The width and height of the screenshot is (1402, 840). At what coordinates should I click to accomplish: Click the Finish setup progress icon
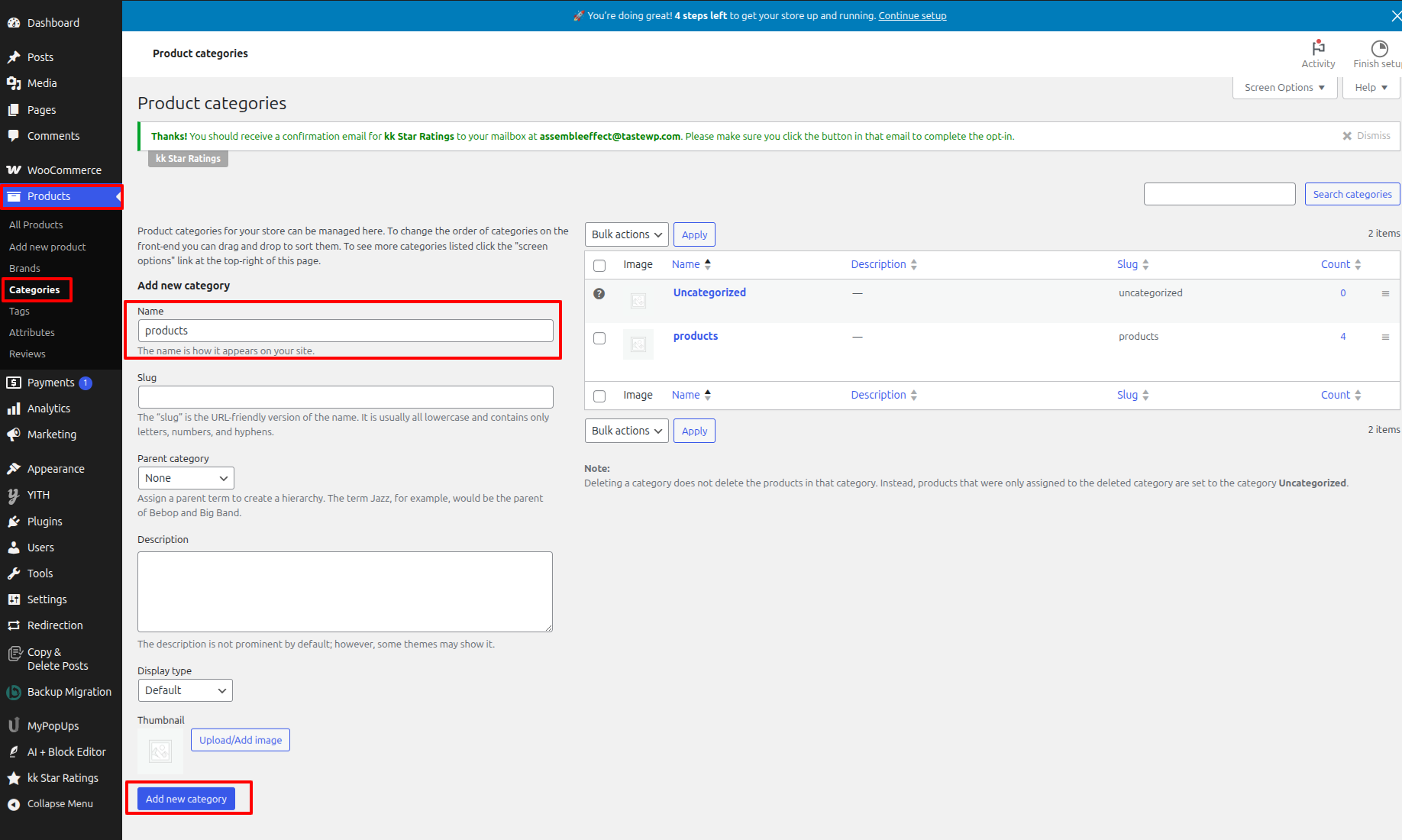tap(1379, 48)
